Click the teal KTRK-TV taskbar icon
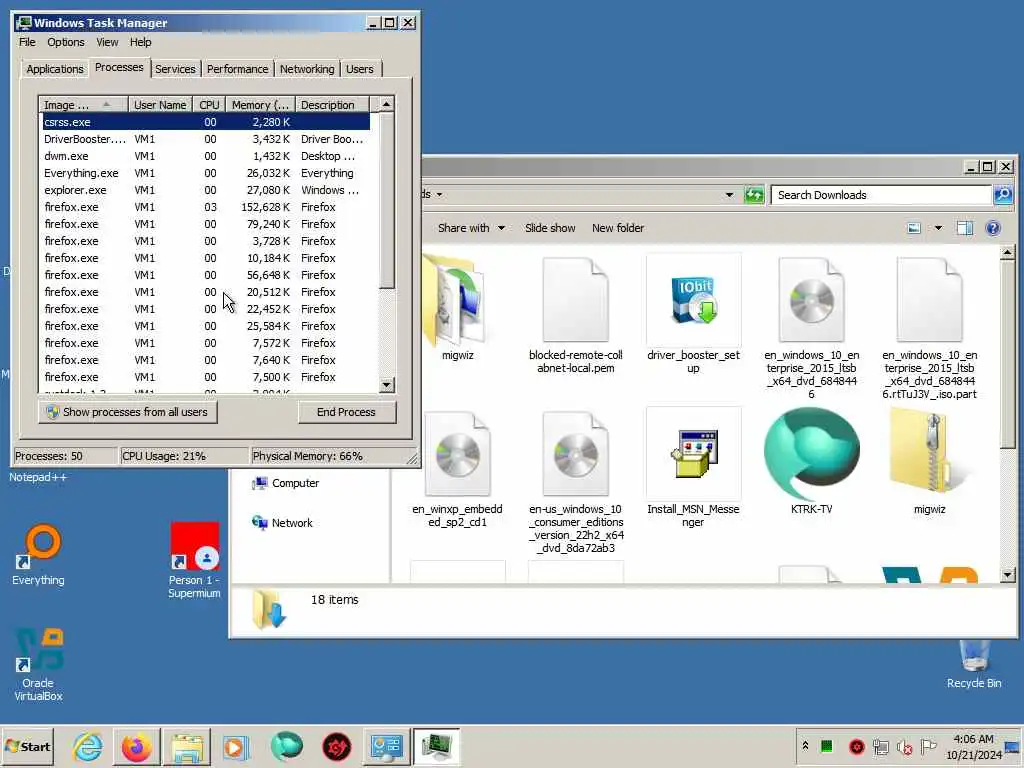This screenshot has height=768, width=1024. click(287, 746)
